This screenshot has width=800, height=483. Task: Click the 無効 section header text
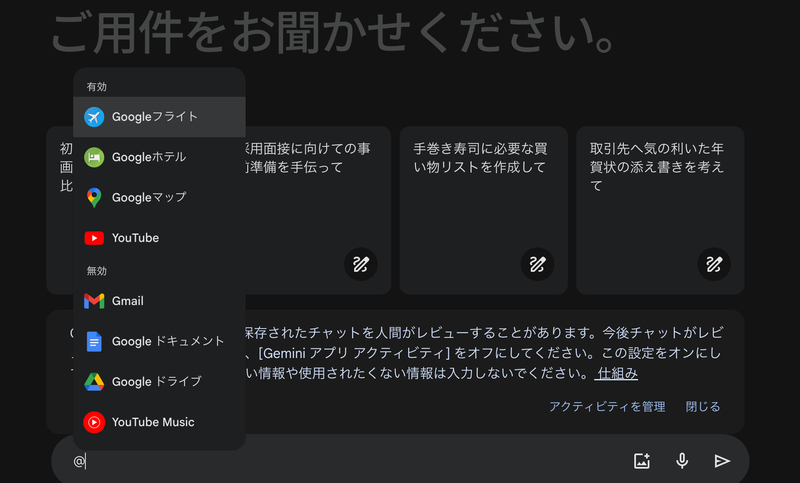click(96, 271)
